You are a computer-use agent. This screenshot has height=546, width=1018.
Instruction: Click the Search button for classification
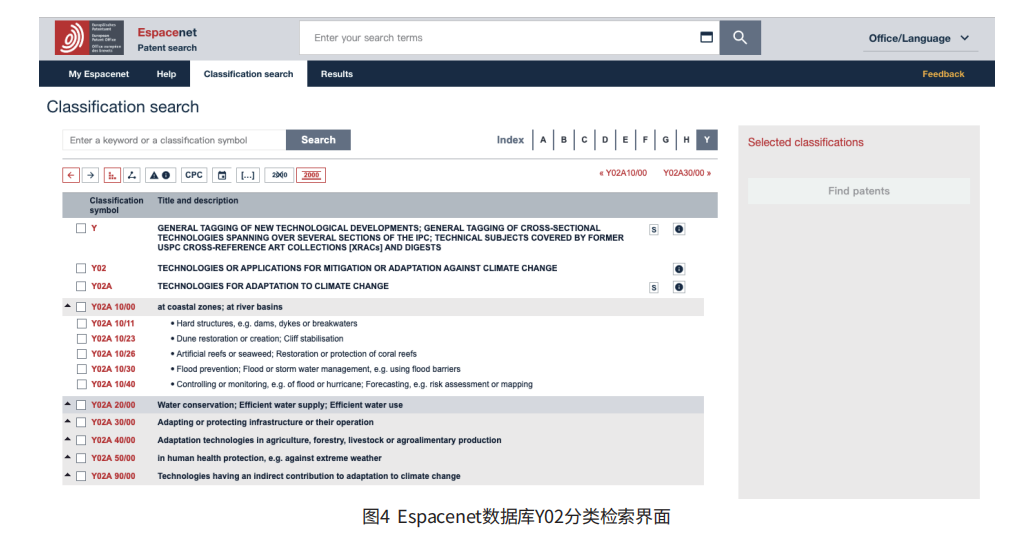tap(318, 140)
